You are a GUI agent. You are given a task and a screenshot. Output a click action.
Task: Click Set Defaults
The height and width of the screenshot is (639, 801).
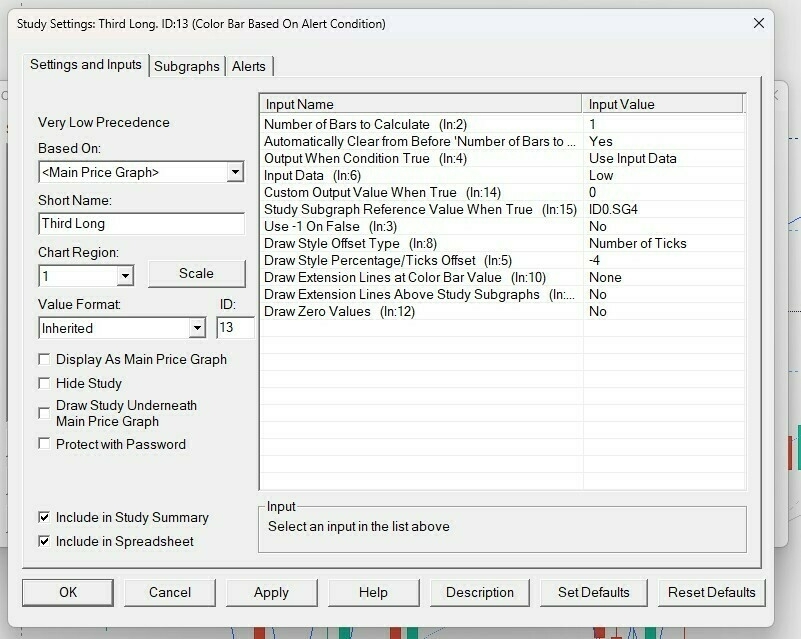[x=593, y=592]
